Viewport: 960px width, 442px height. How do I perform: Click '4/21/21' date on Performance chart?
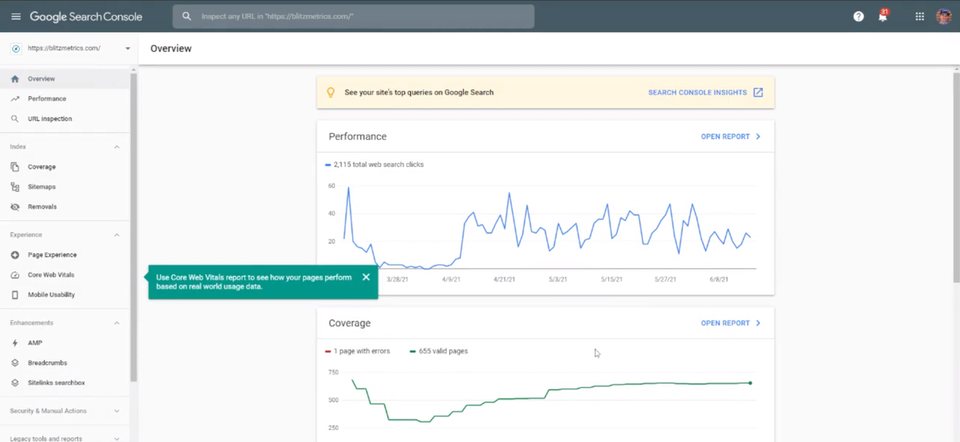point(504,279)
